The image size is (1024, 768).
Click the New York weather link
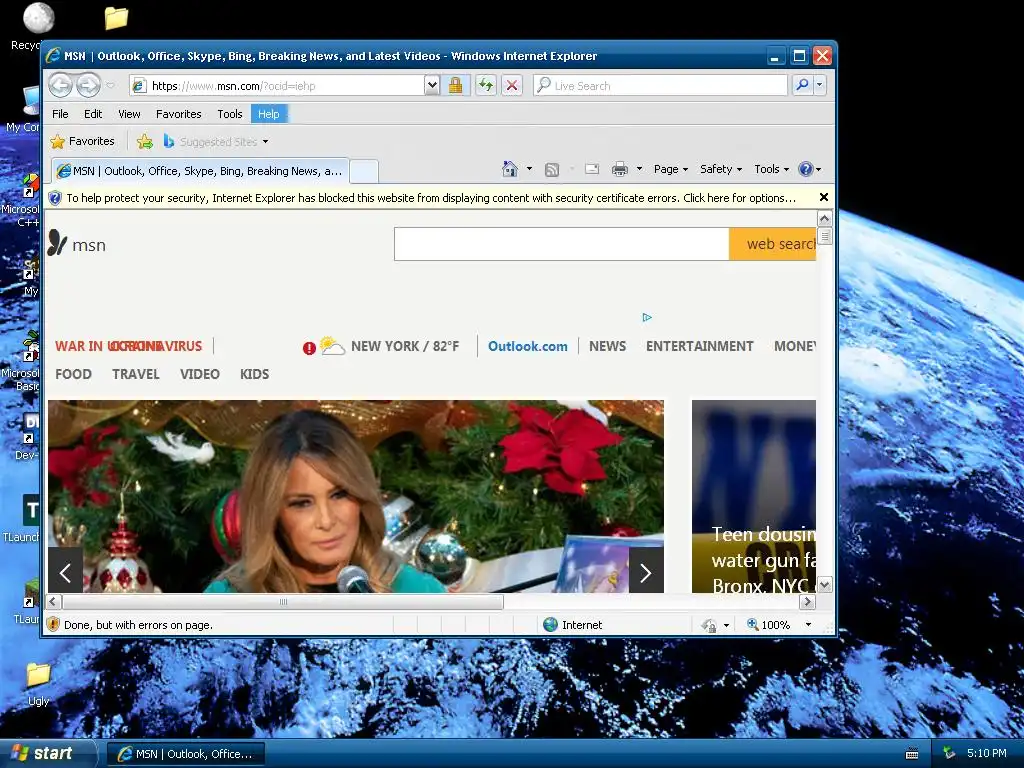coord(405,346)
